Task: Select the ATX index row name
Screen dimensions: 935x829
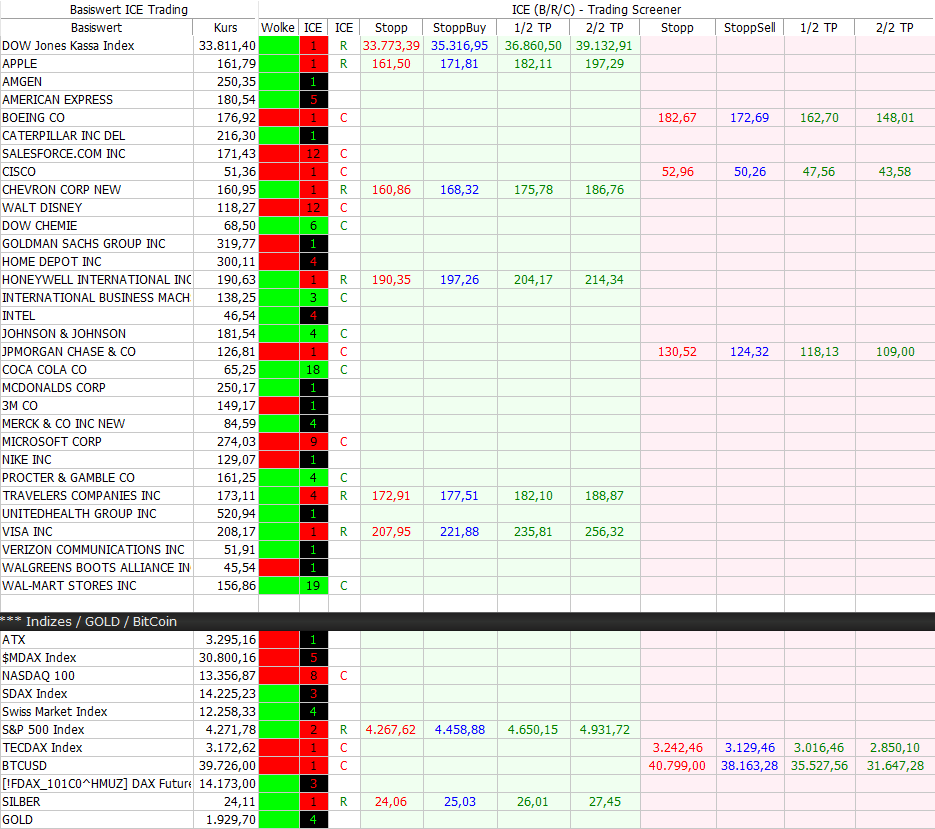Action: click(14, 640)
